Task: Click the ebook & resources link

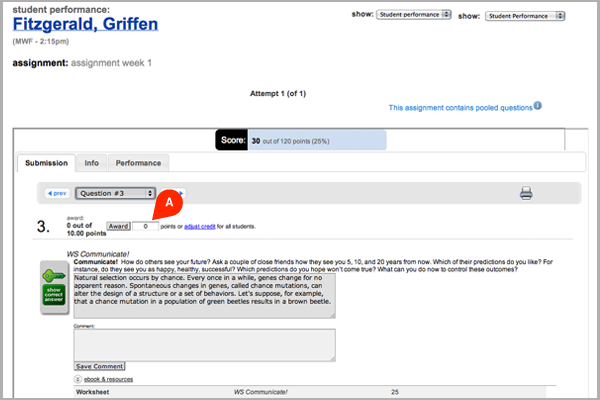Action: click(x=108, y=379)
